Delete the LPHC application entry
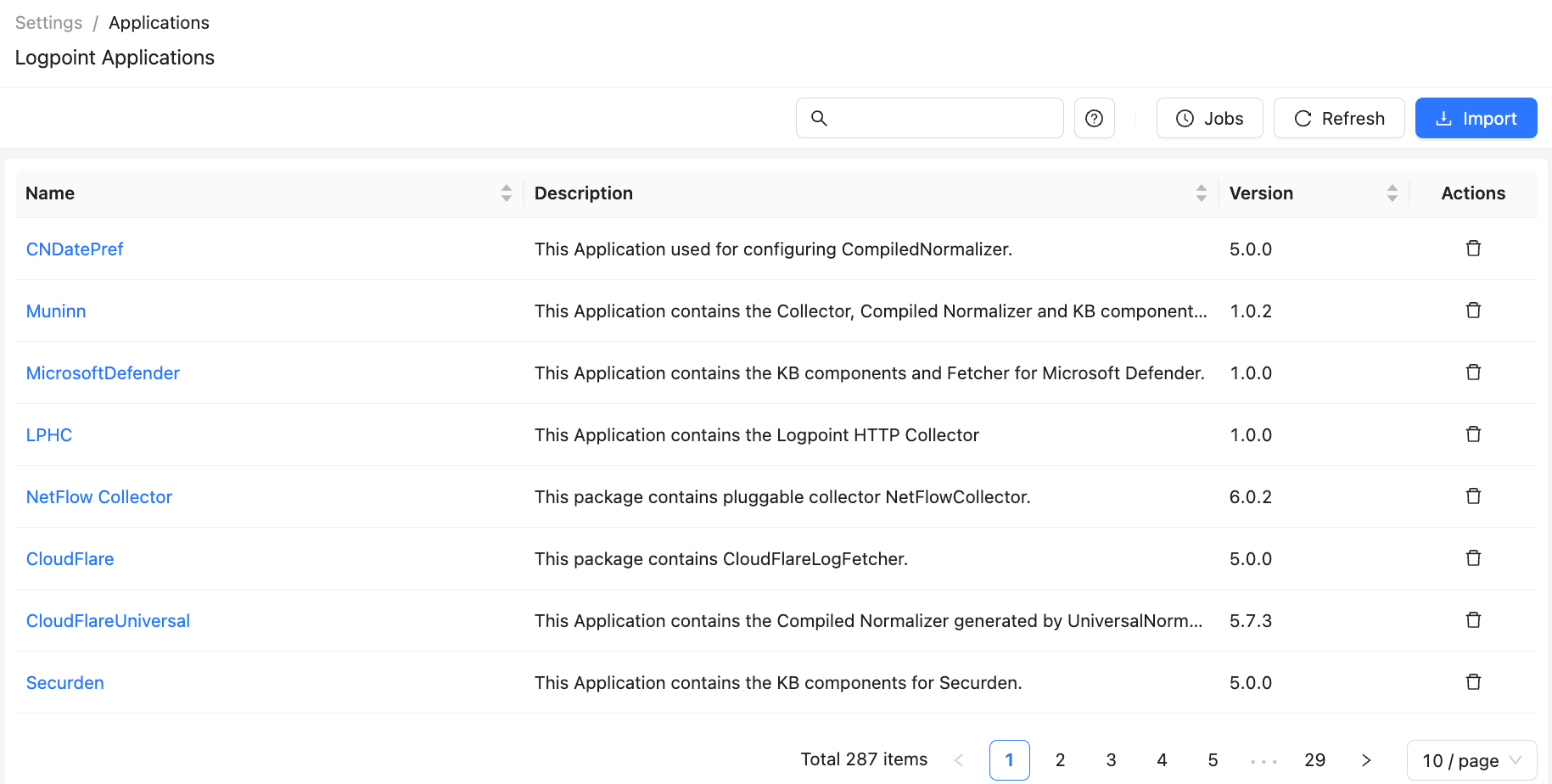Image resolution: width=1552 pixels, height=784 pixels. pyautogui.click(x=1473, y=434)
